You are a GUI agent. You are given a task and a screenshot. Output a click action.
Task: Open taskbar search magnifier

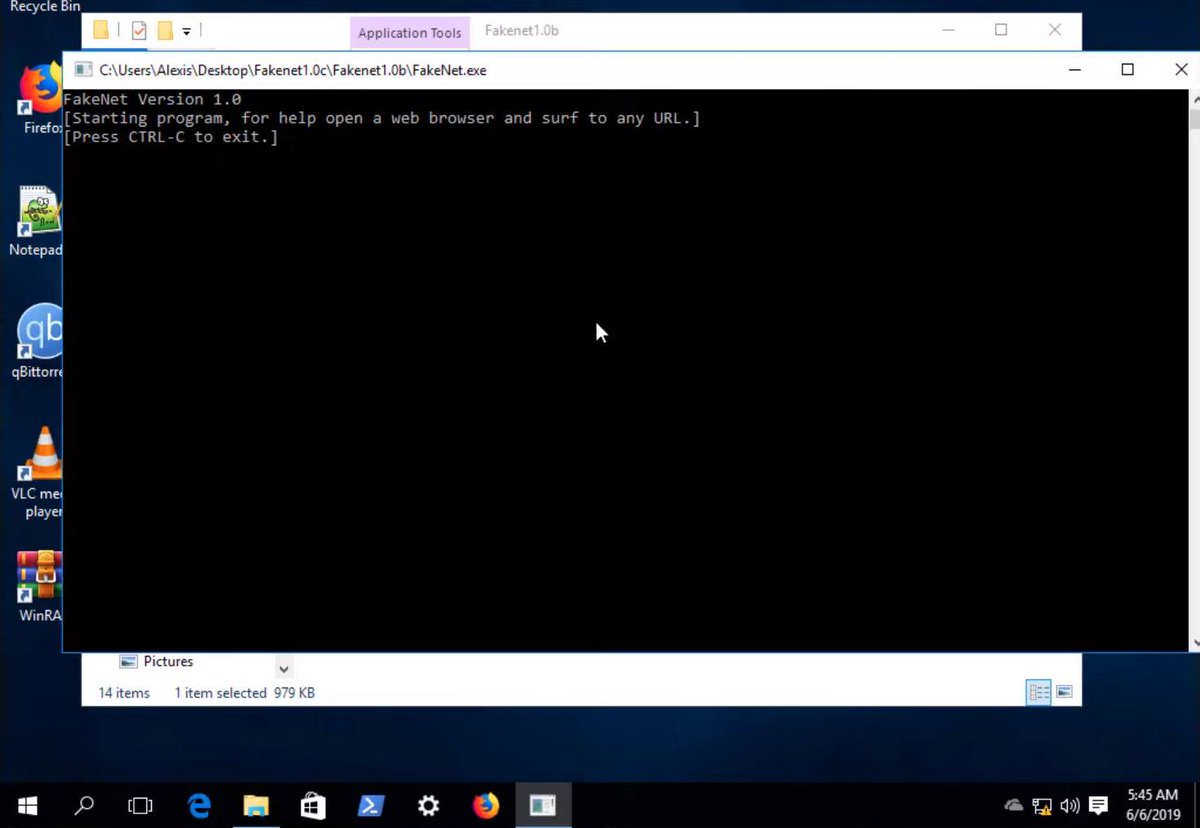(85, 805)
